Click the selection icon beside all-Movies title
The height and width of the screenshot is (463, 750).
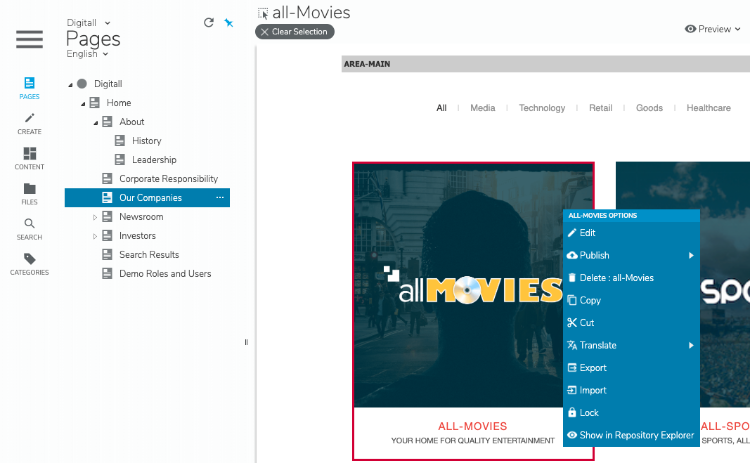[263, 13]
